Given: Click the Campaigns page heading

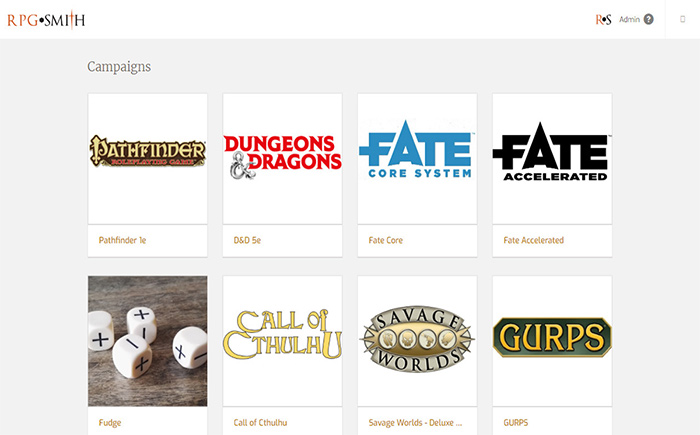Looking at the screenshot, I should point(119,67).
